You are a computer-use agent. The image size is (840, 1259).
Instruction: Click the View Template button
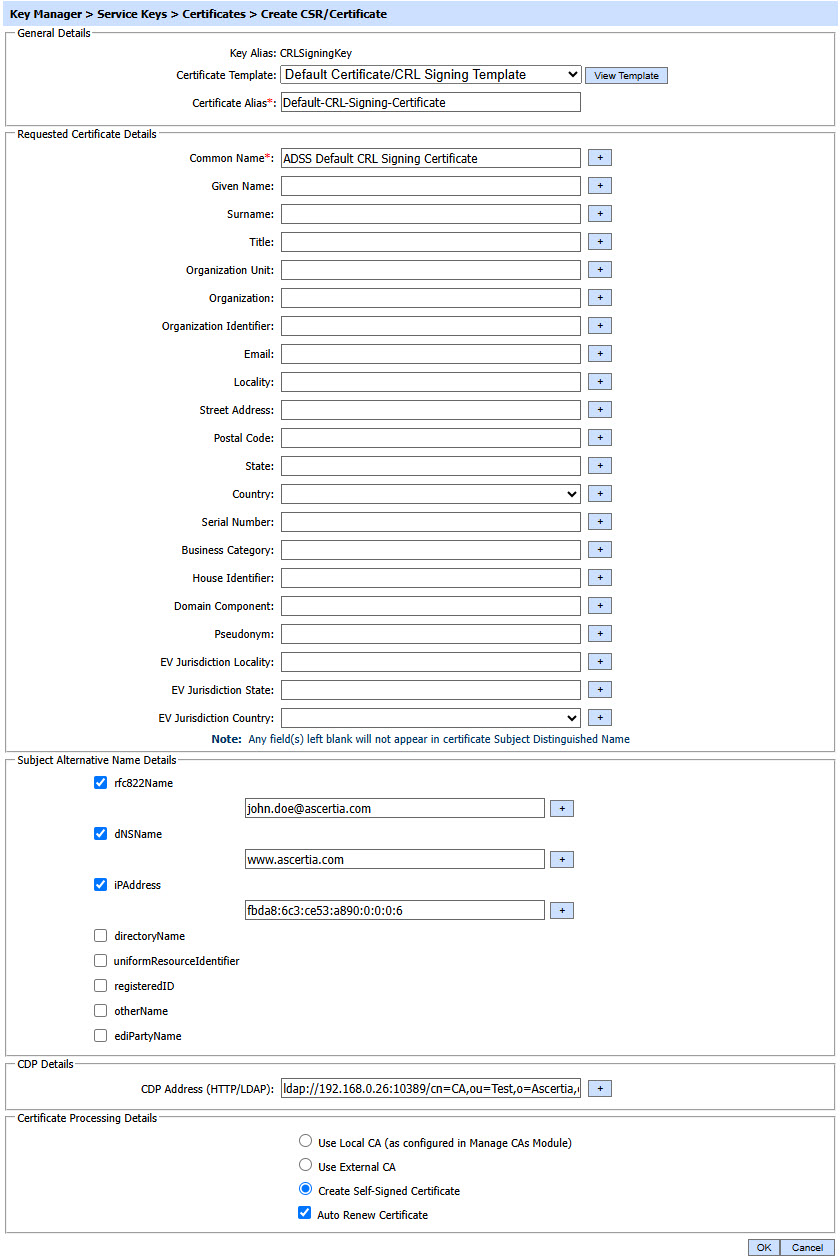[626, 76]
